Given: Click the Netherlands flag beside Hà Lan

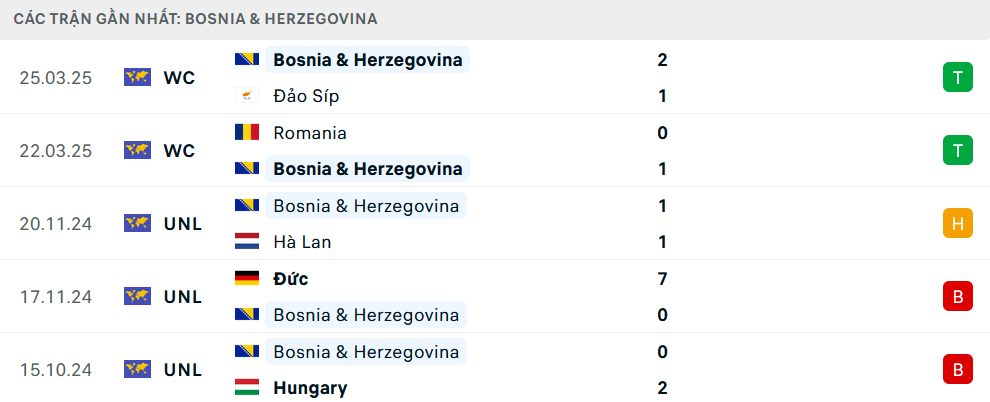Looking at the screenshot, I should click(247, 242).
